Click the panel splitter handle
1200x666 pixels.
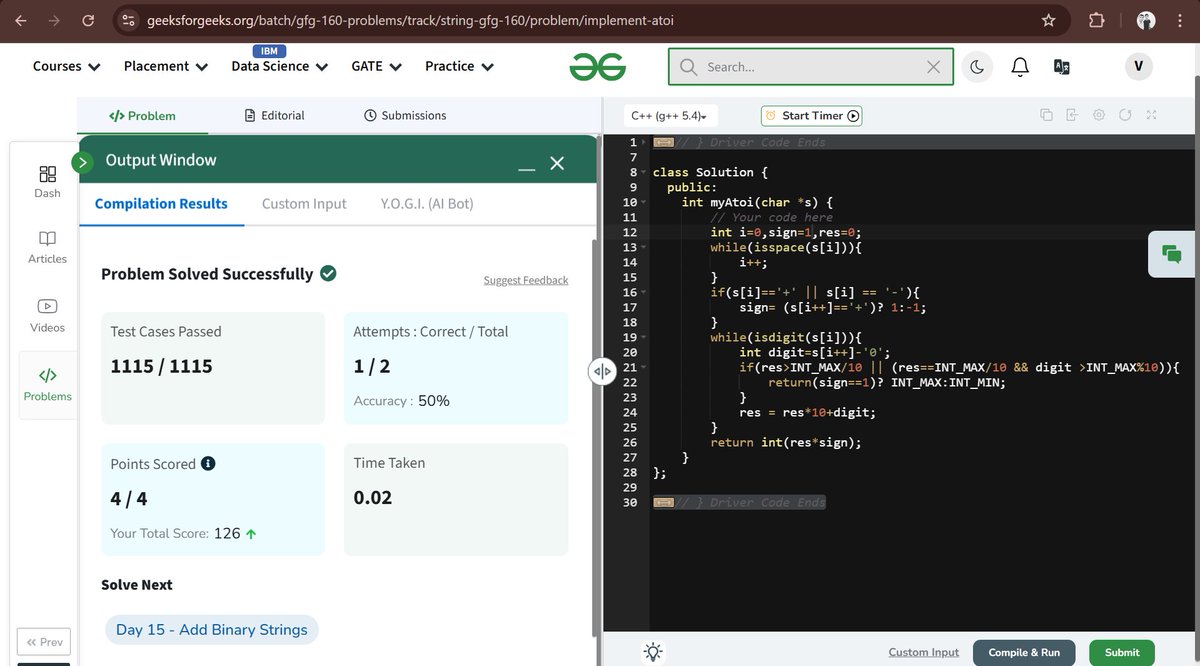[602, 371]
